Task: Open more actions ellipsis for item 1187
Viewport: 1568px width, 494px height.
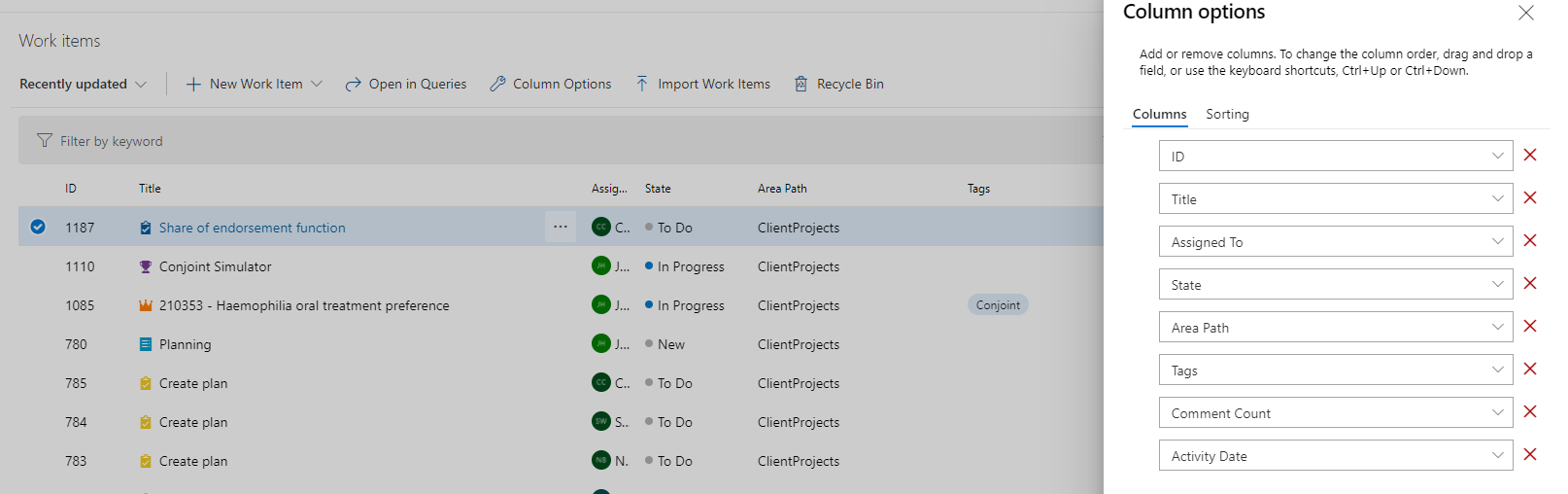Action: coord(561,227)
